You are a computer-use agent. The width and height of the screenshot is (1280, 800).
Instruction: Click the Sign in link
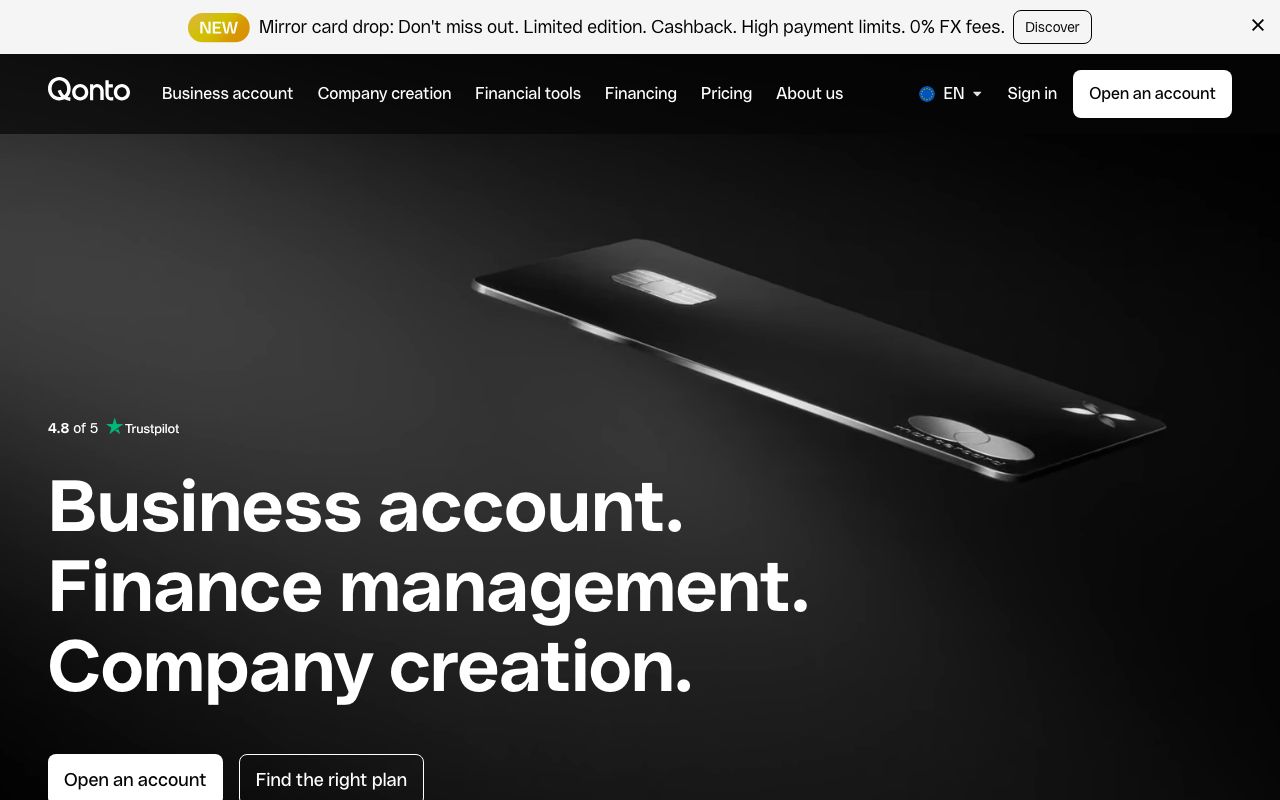click(x=1032, y=93)
